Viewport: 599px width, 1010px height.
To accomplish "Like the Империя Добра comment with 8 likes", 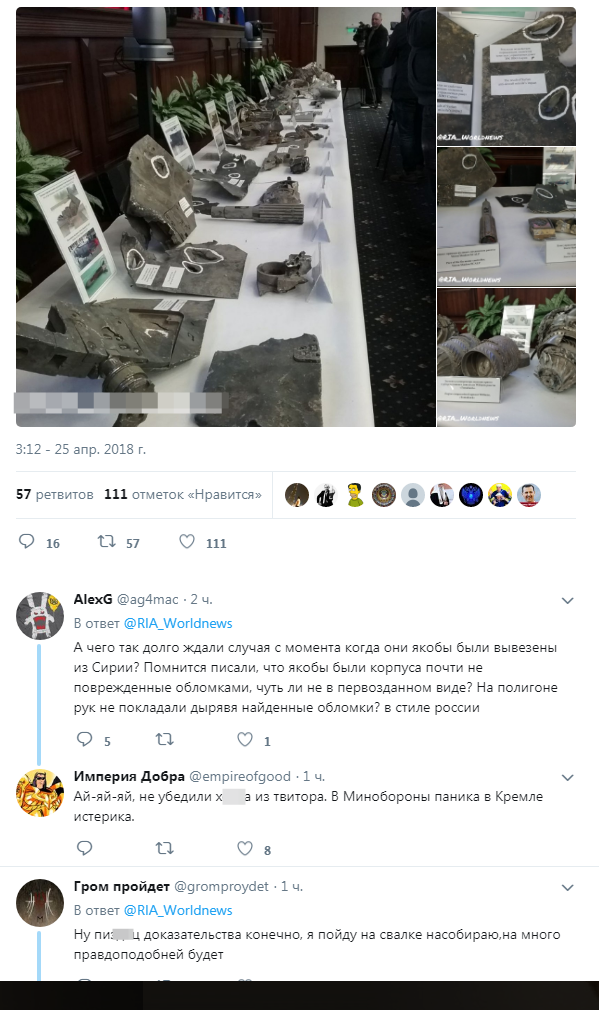I will (245, 848).
